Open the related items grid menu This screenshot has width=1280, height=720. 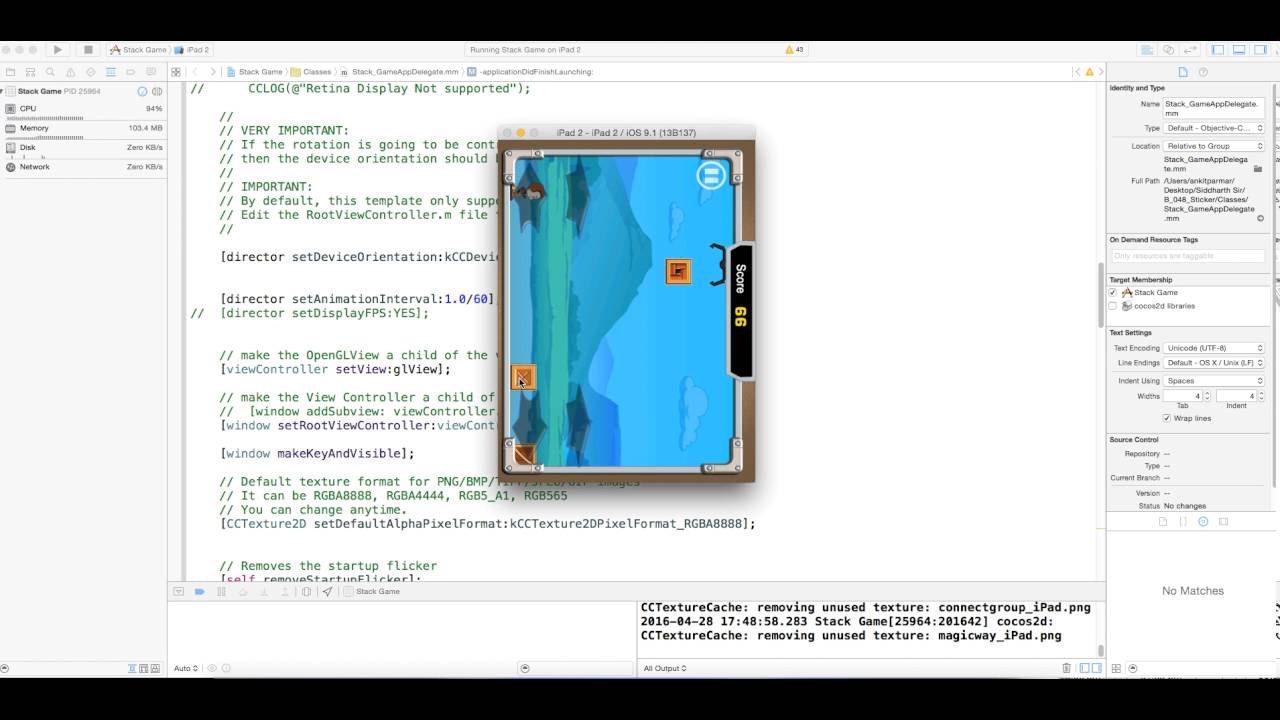click(176, 72)
